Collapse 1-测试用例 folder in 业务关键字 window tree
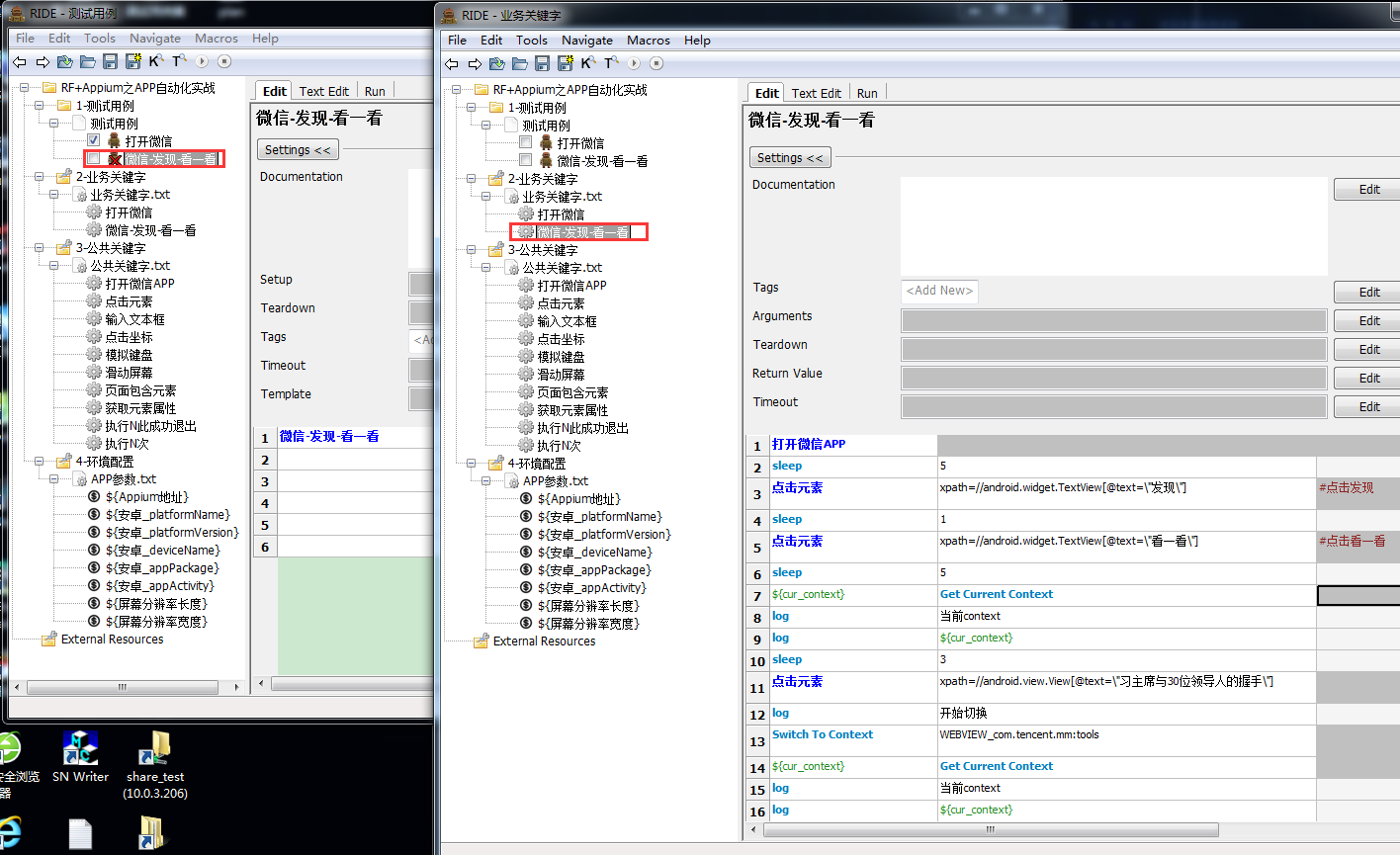The height and width of the screenshot is (855, 1400). click(x=472, y=108)
